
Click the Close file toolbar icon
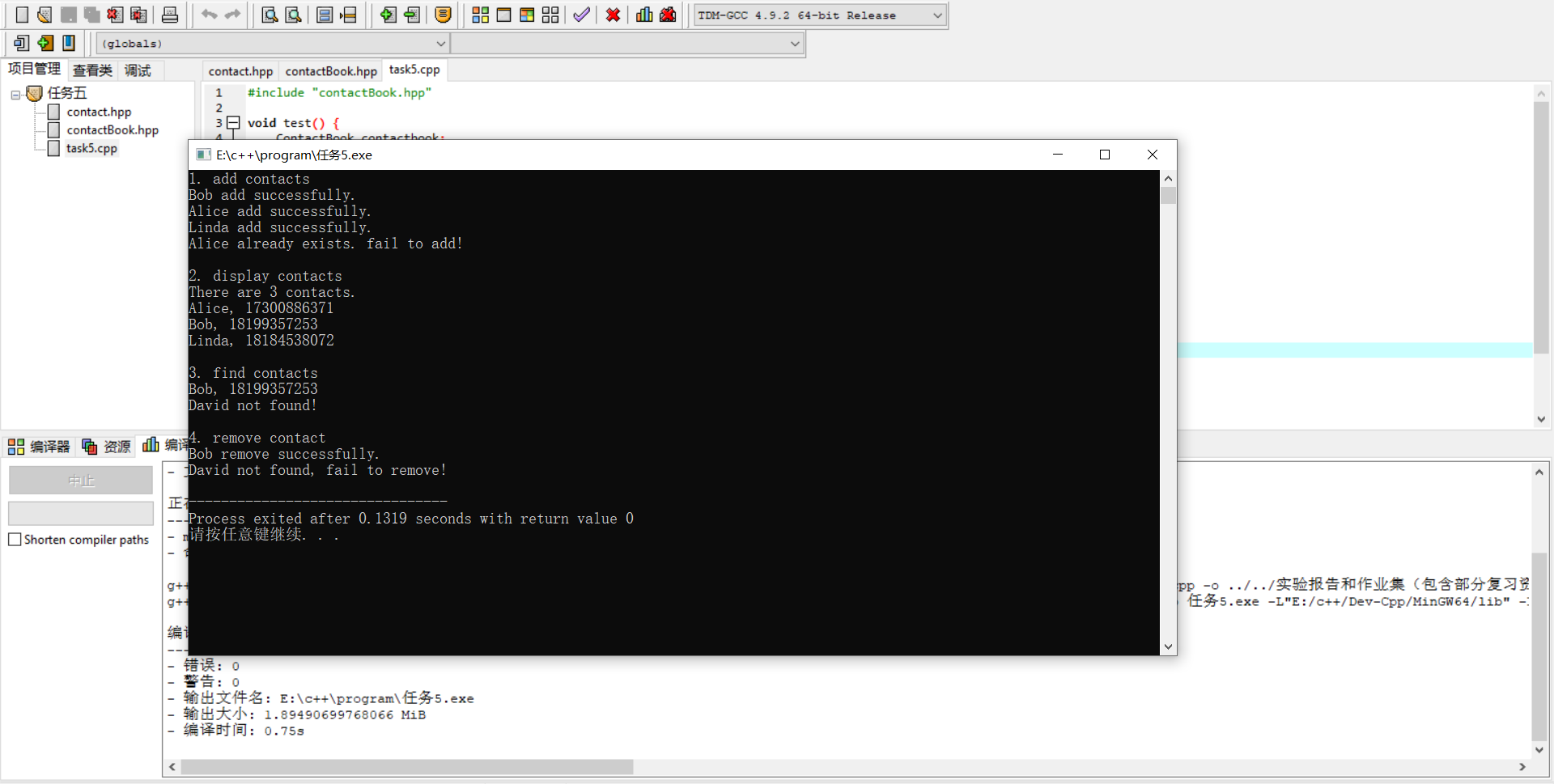click(115, 15)
